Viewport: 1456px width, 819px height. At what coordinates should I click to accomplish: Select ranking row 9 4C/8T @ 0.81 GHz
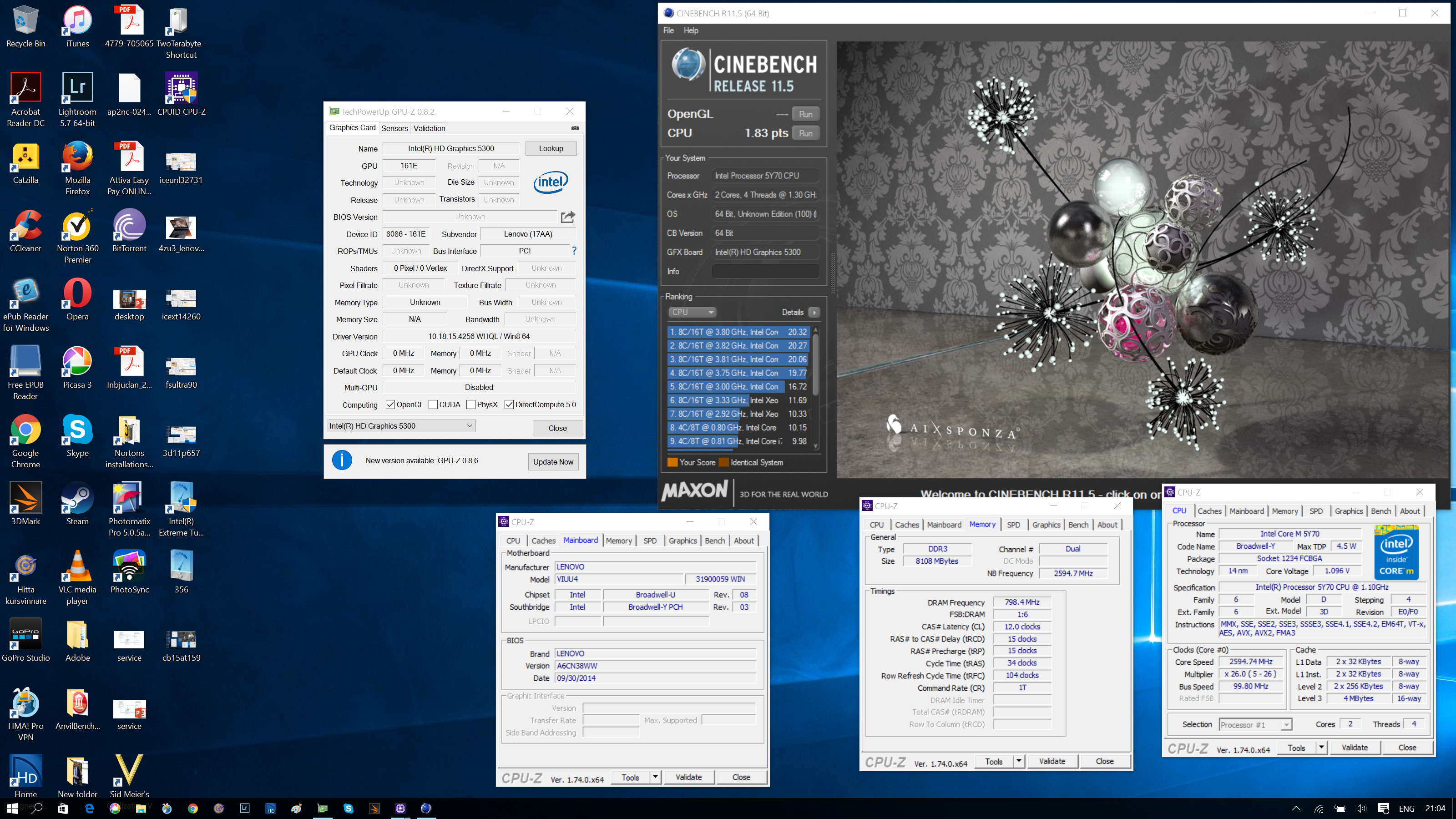(x=738, y=441)
